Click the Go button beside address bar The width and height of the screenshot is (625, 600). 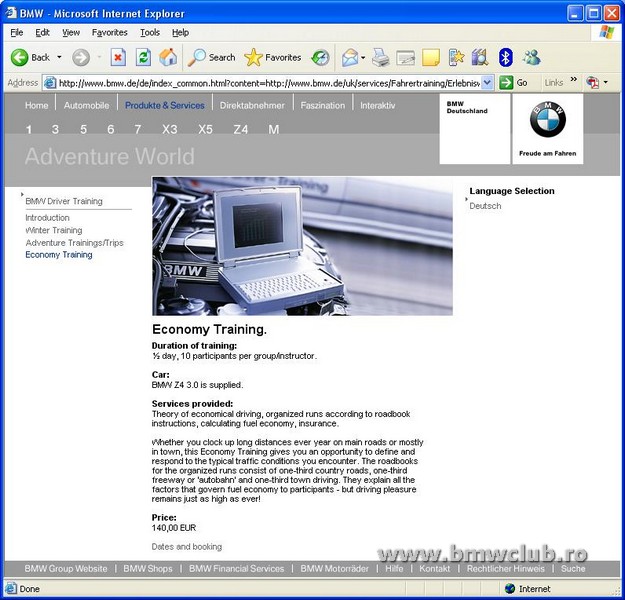coord(514,83)
